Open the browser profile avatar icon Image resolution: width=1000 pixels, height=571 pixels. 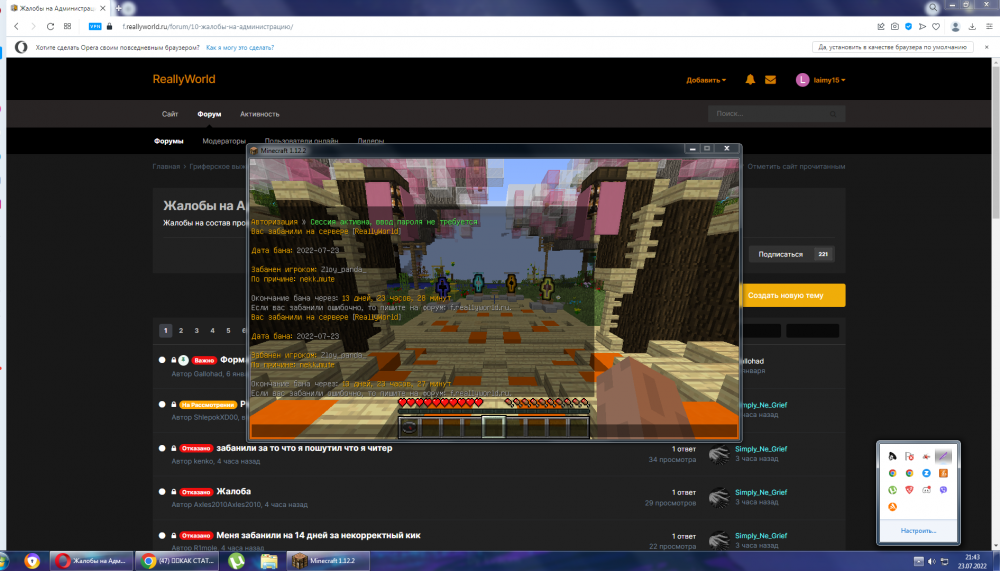coord(955,26)
